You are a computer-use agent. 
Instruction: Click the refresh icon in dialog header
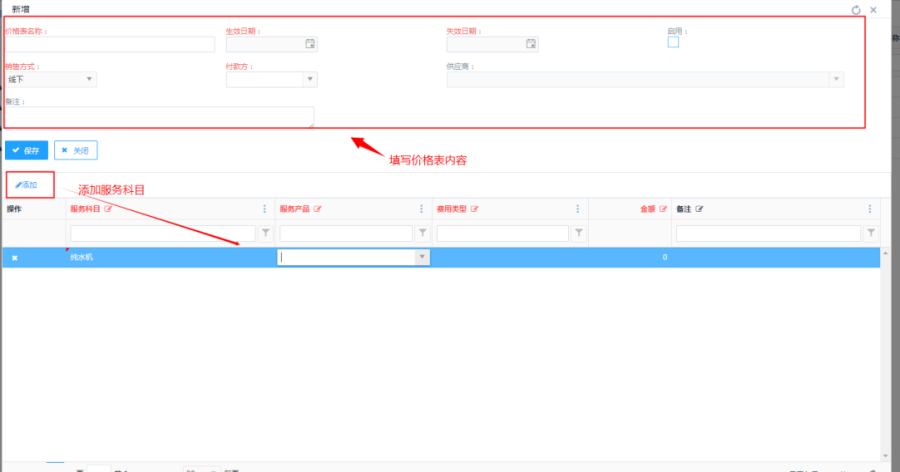tap(856, 9)
